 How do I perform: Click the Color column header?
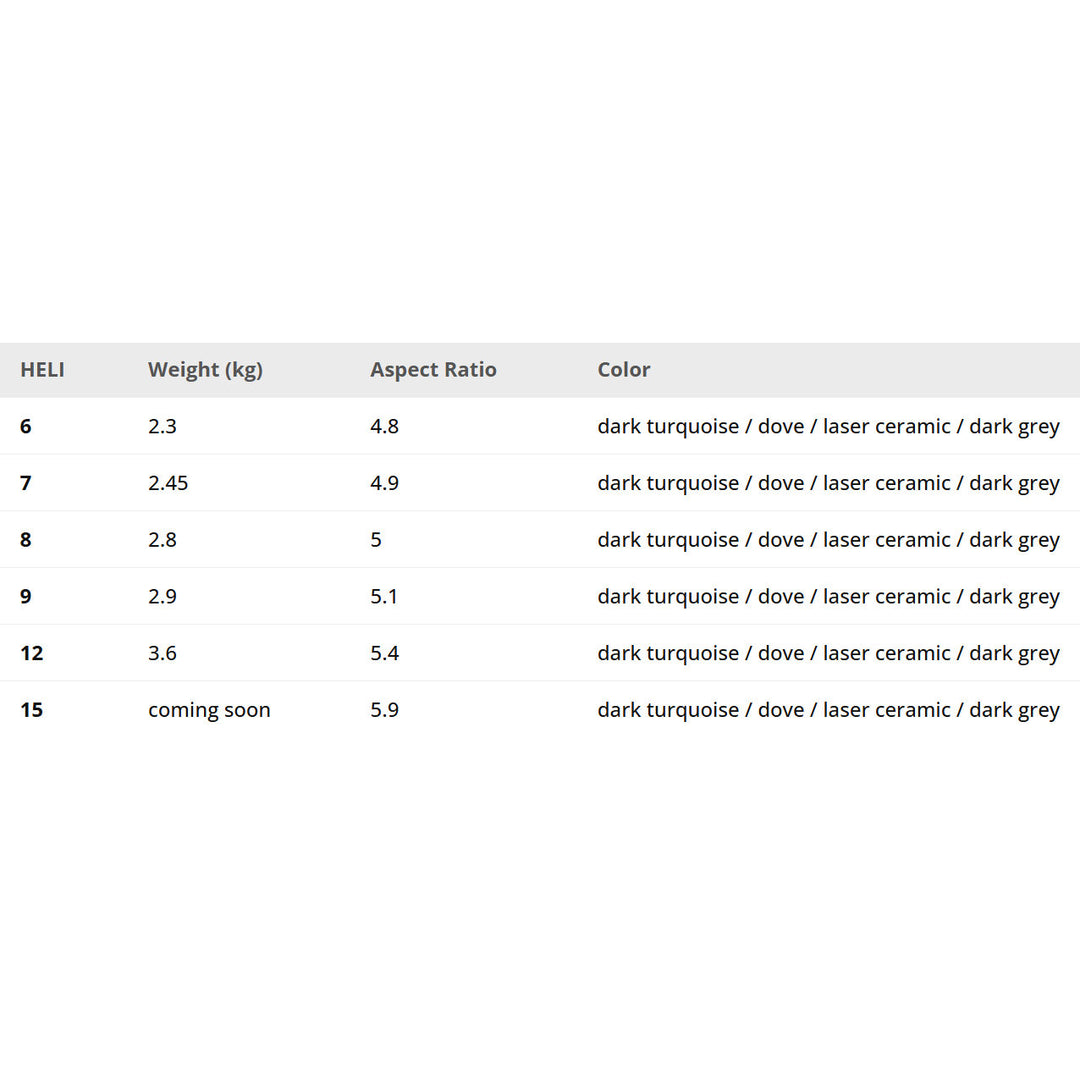click(624, 370)
